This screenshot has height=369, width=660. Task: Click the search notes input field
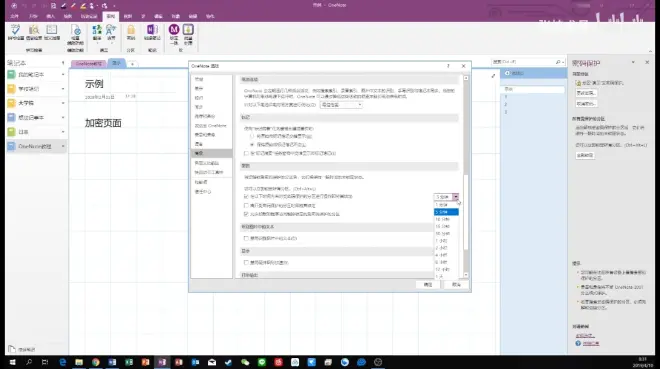[x=523, y=62]
